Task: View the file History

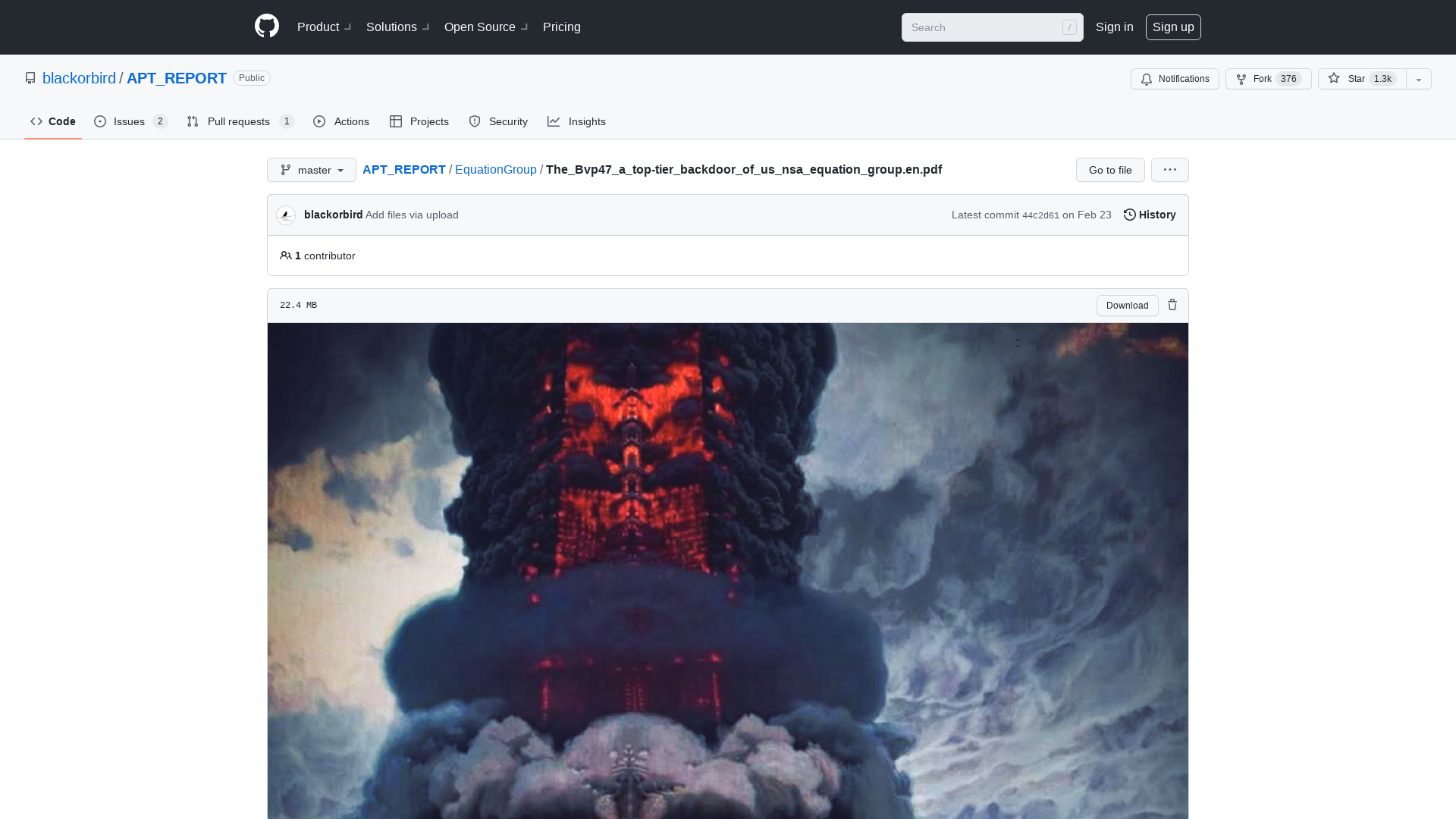Action: coord(1150,215)
